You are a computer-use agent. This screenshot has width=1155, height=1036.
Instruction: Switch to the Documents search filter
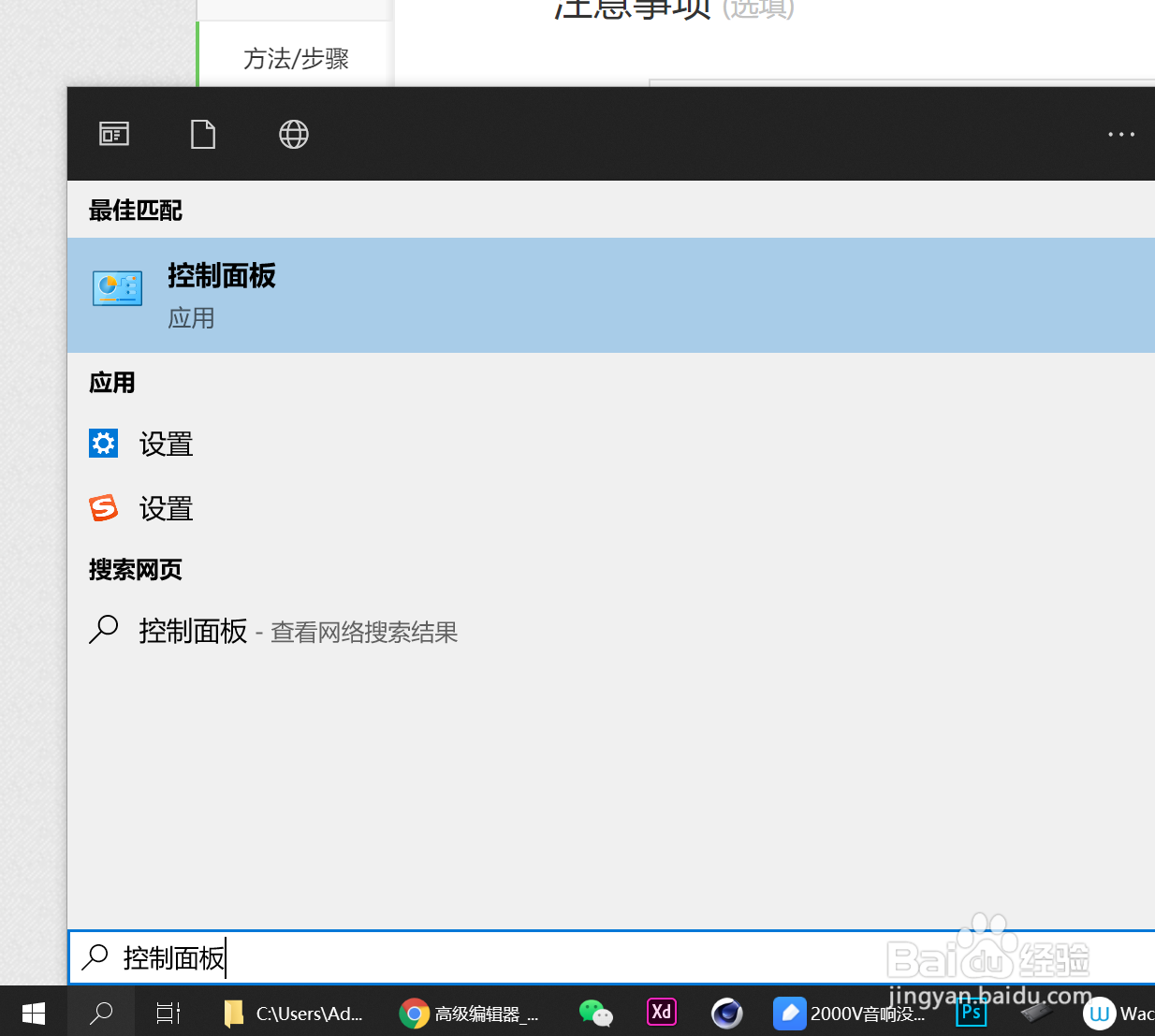point(203,134)
